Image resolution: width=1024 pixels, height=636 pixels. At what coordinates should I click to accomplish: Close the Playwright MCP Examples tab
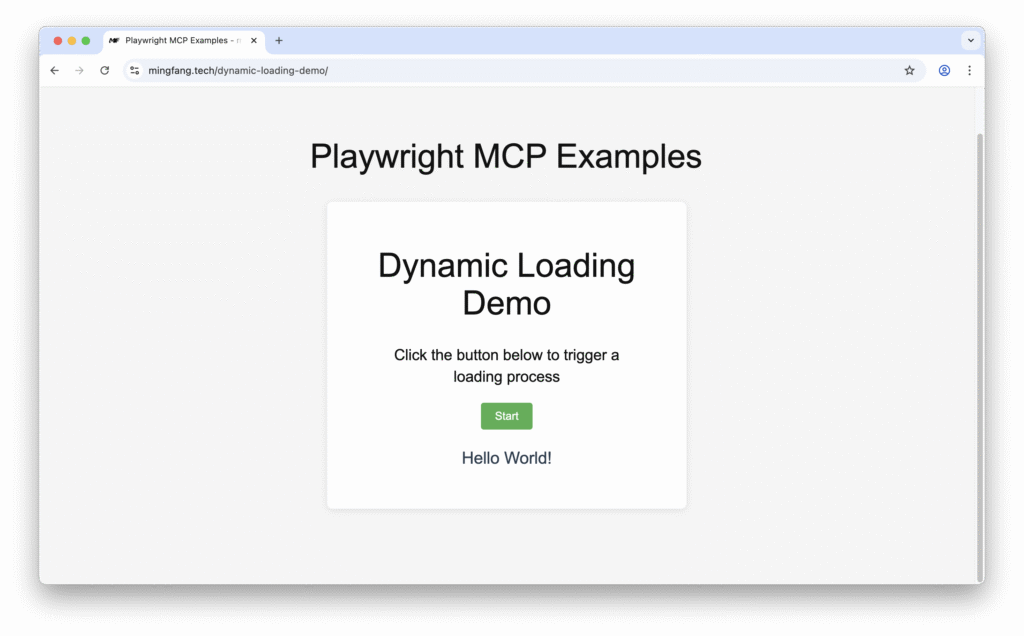click(x=253, y=40)
